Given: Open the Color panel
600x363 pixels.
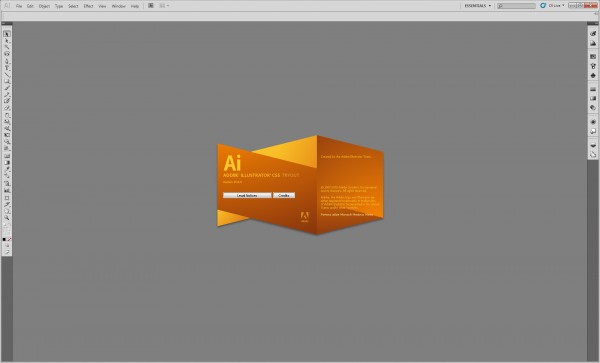Looking at the screenshot, I should click(593, 33).
